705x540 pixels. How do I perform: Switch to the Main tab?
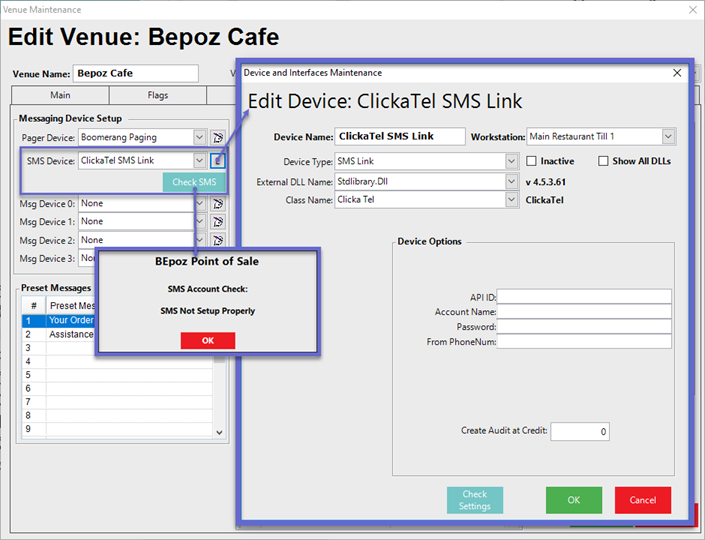60,96
